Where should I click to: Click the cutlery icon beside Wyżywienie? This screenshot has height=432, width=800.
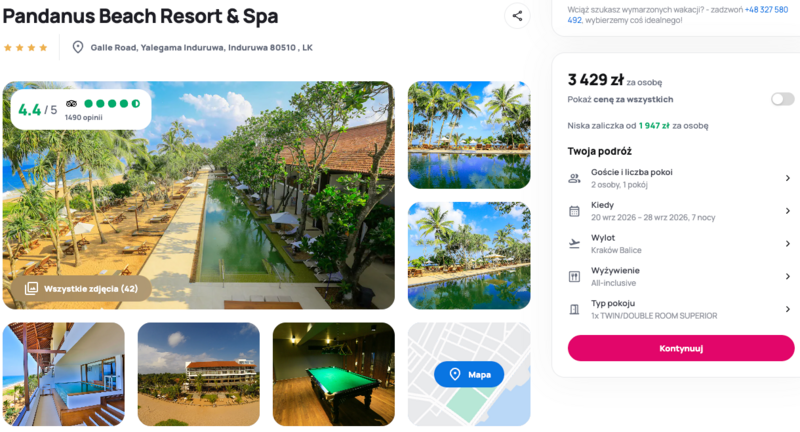click(x=574, y=276)
